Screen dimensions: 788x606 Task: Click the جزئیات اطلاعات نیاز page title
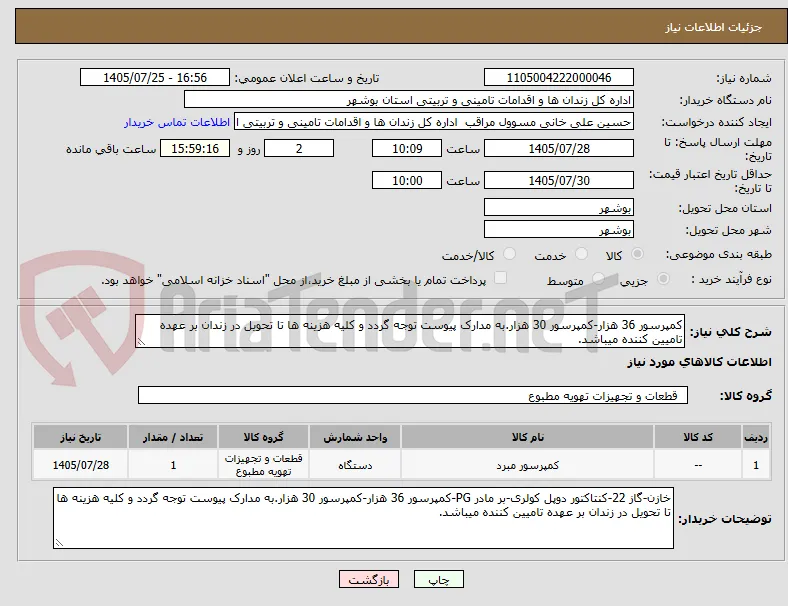point(714,27)
